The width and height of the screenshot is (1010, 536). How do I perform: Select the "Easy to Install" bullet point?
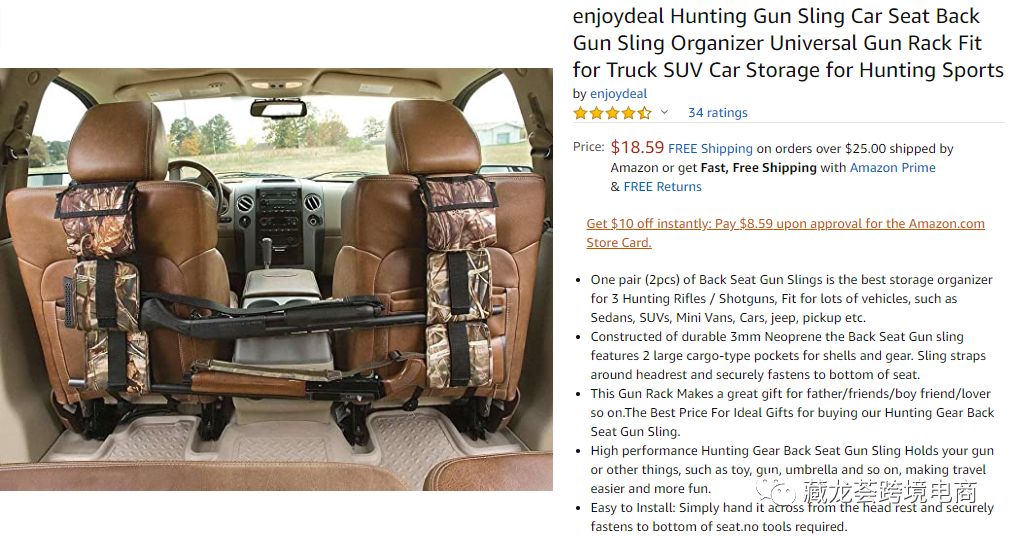[791, 517]
